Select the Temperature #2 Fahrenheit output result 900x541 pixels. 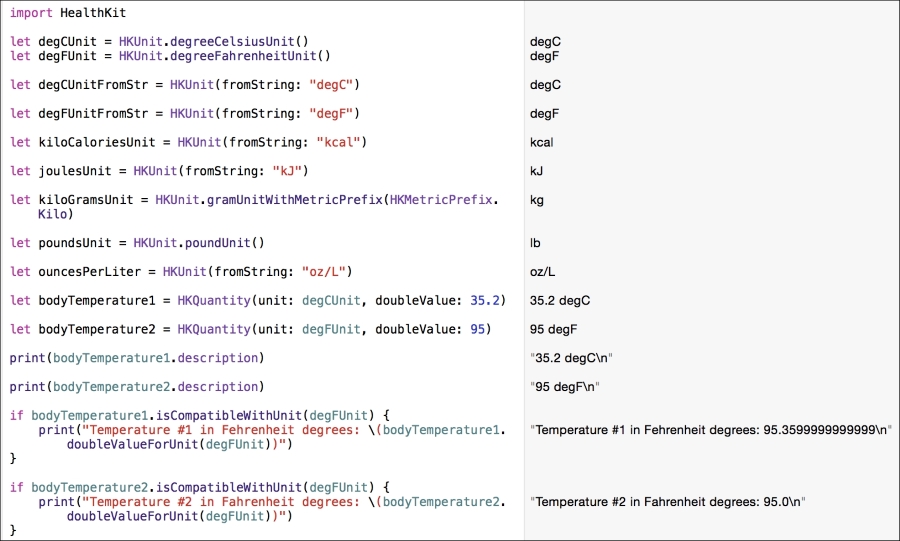[x=668, y=502]
